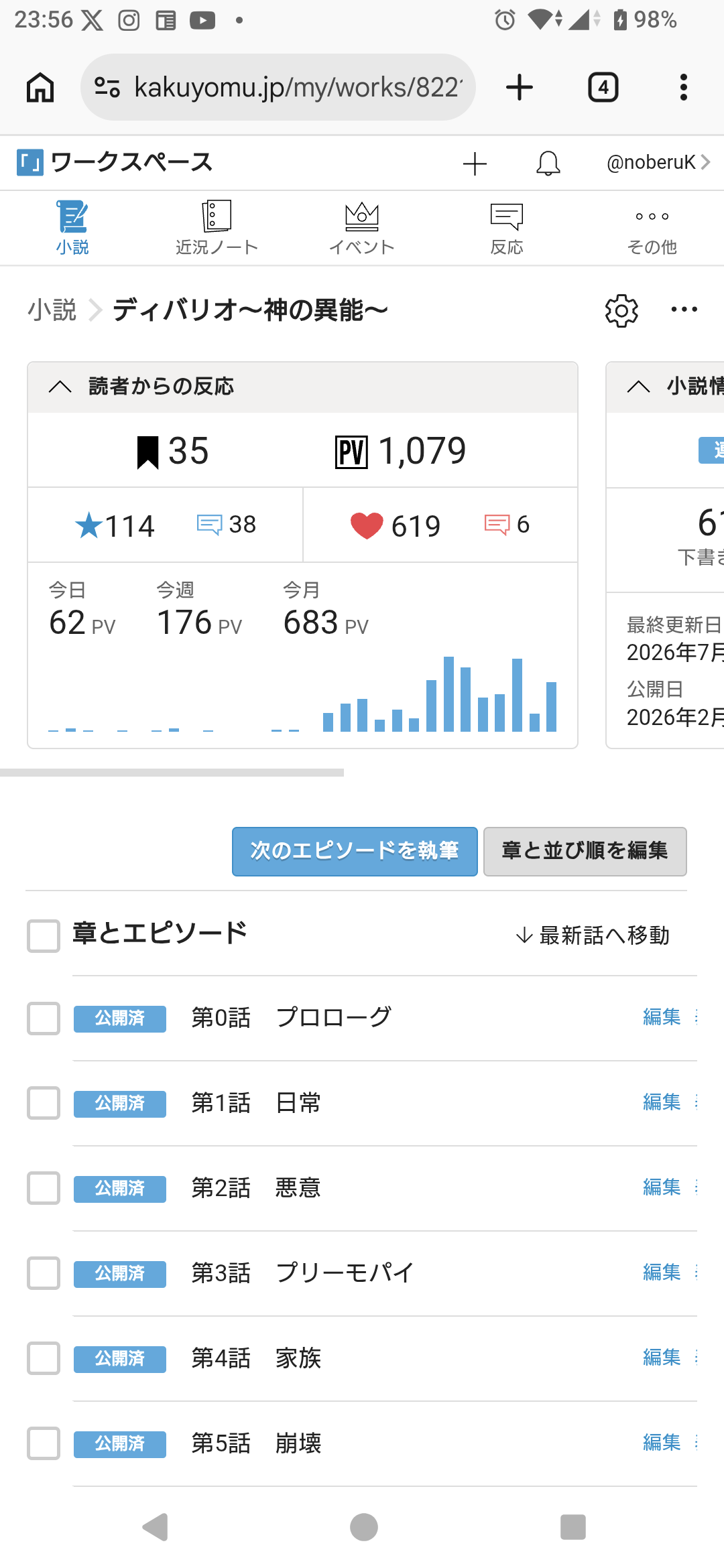Open a new browser tab with plus
The image size is (724, 1568).
tap(519, 87)
